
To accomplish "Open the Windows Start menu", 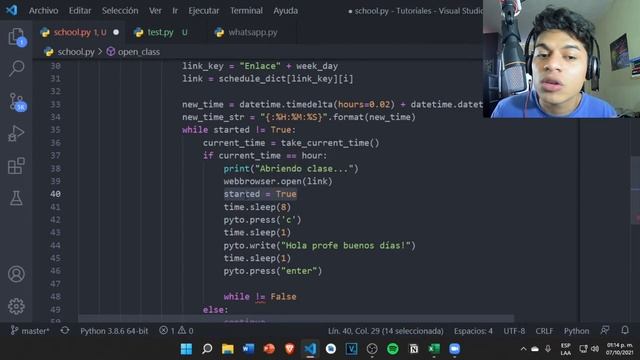I will coord(187,349).
